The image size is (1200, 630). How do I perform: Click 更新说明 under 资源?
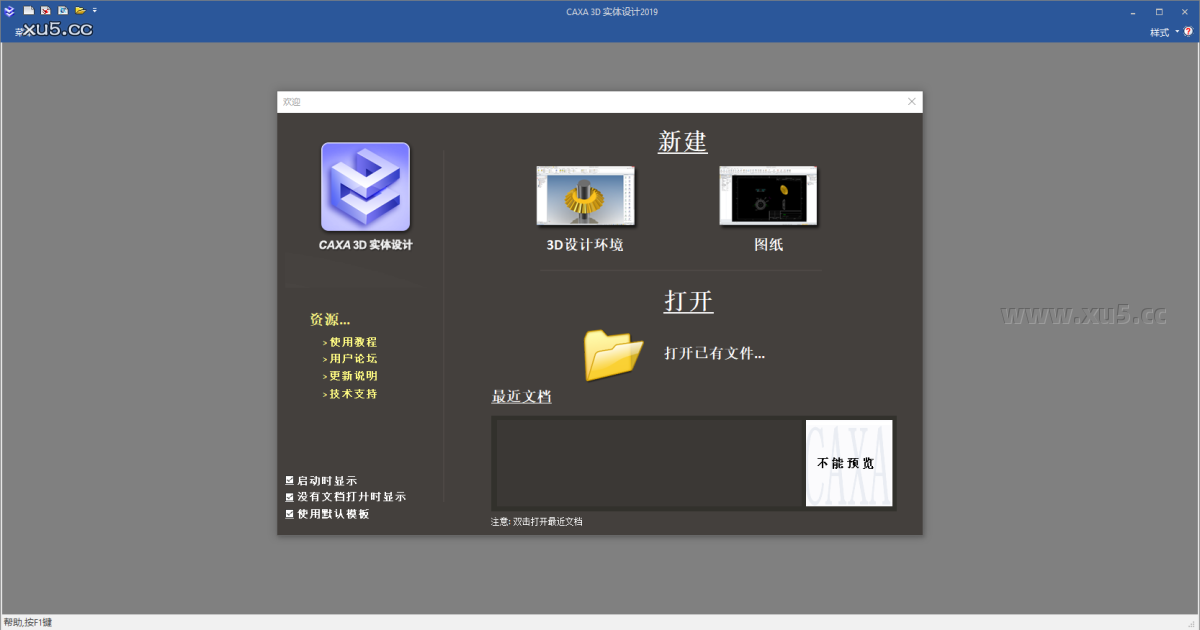(x=352, y=376)
